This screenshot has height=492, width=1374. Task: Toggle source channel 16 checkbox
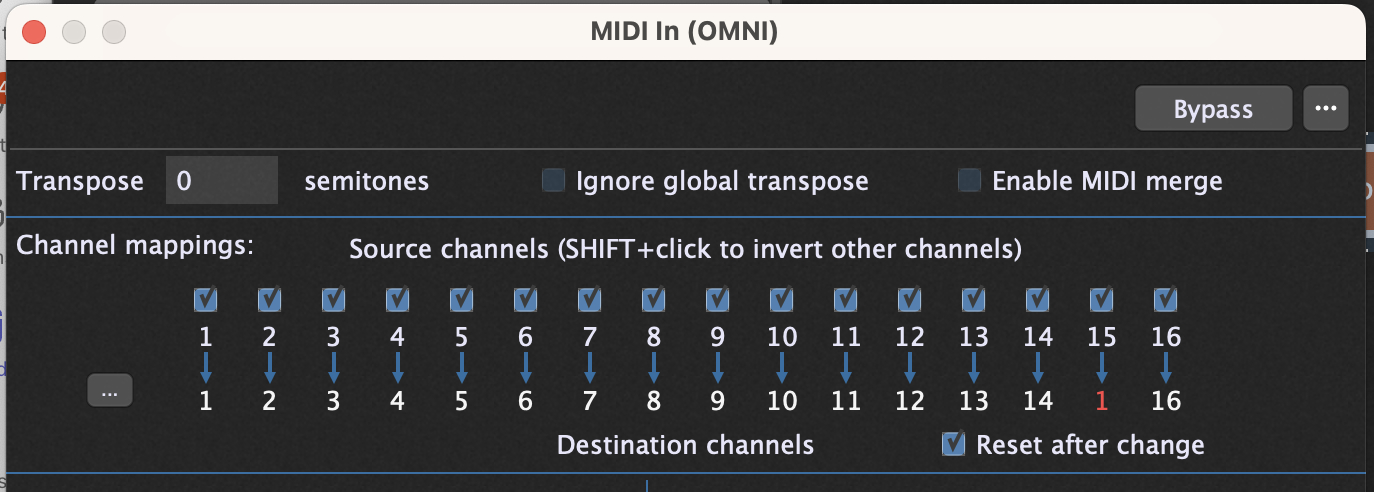pos(1165,299)
